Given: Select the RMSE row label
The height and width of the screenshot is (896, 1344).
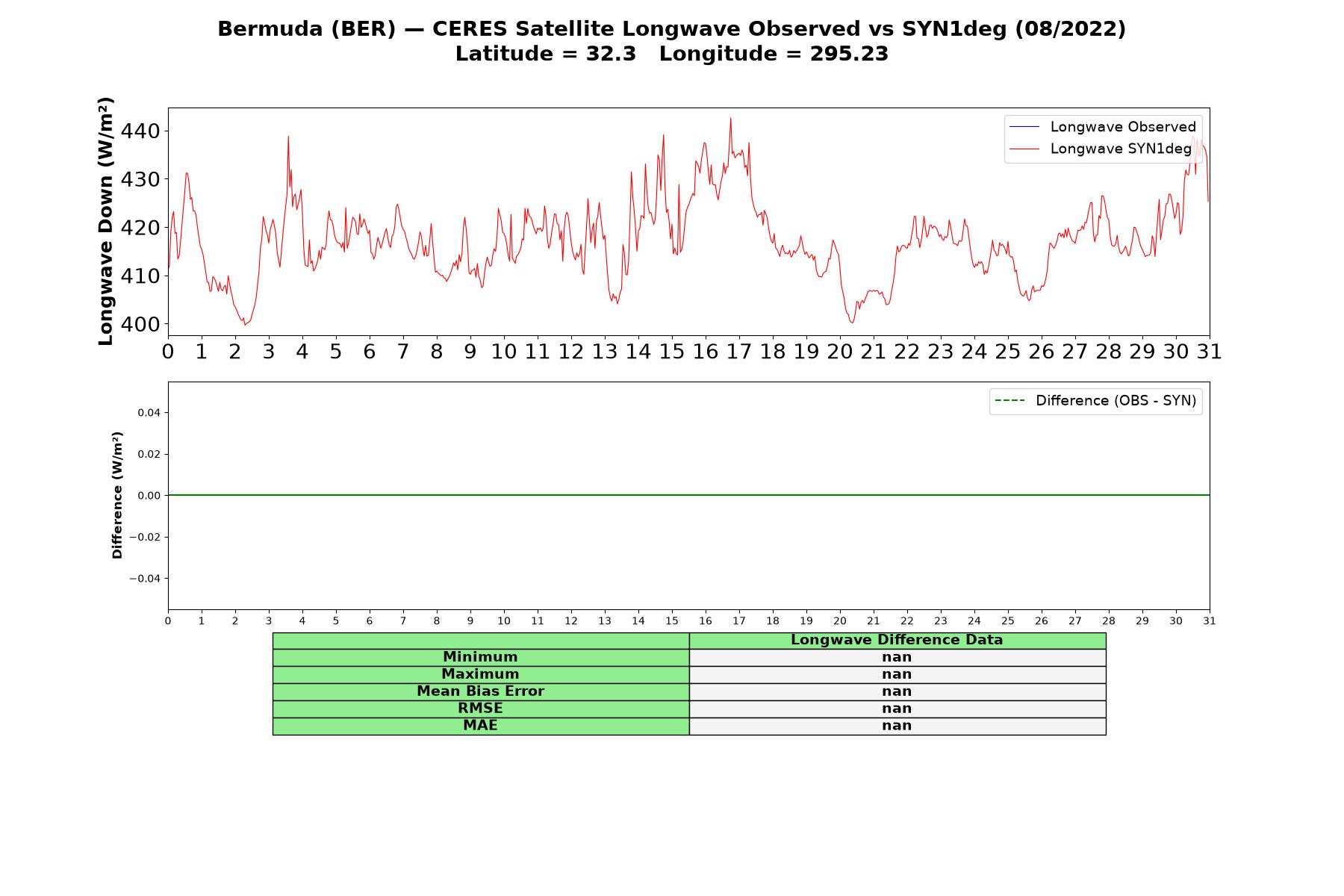Looking at the screenshot, I should point(480,709).
